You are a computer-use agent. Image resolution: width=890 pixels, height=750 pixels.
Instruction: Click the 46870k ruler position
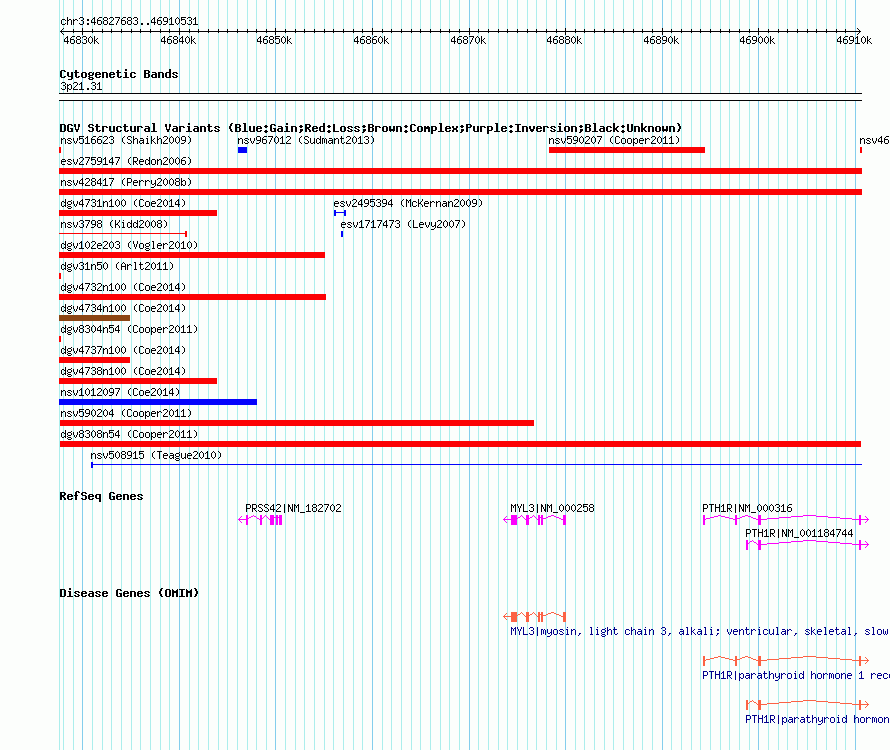coord(468,40)
